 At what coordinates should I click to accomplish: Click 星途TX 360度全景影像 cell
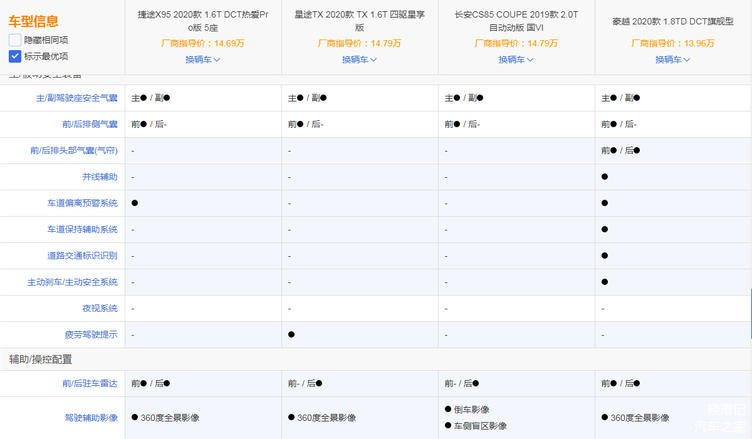pyautogui.click(x=322, y=418)
